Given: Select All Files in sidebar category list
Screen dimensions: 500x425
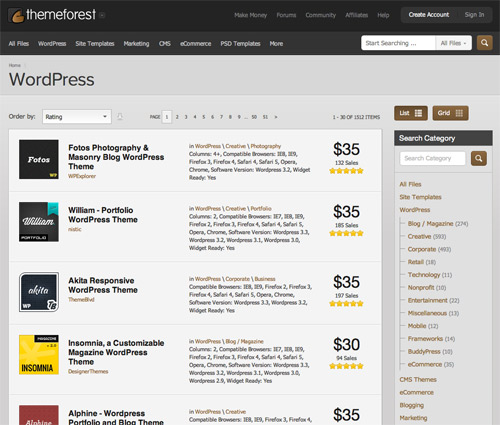Looking at the screenshot, I should 410,184.
